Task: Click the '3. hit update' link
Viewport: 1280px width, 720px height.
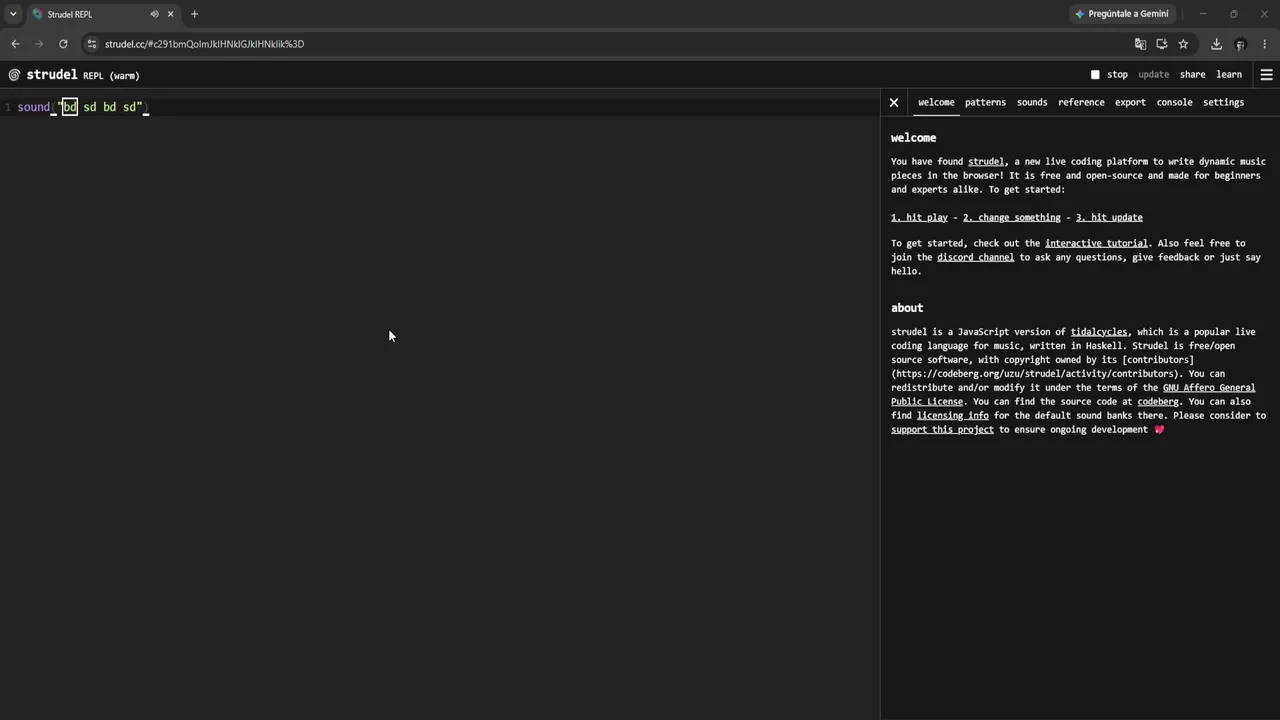Action: point(1109,217)
